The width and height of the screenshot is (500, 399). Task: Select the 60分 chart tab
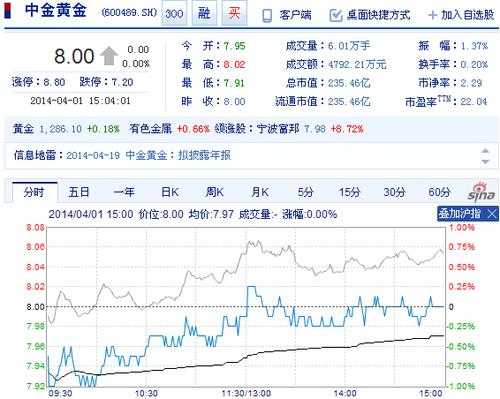tap(439, 192)
